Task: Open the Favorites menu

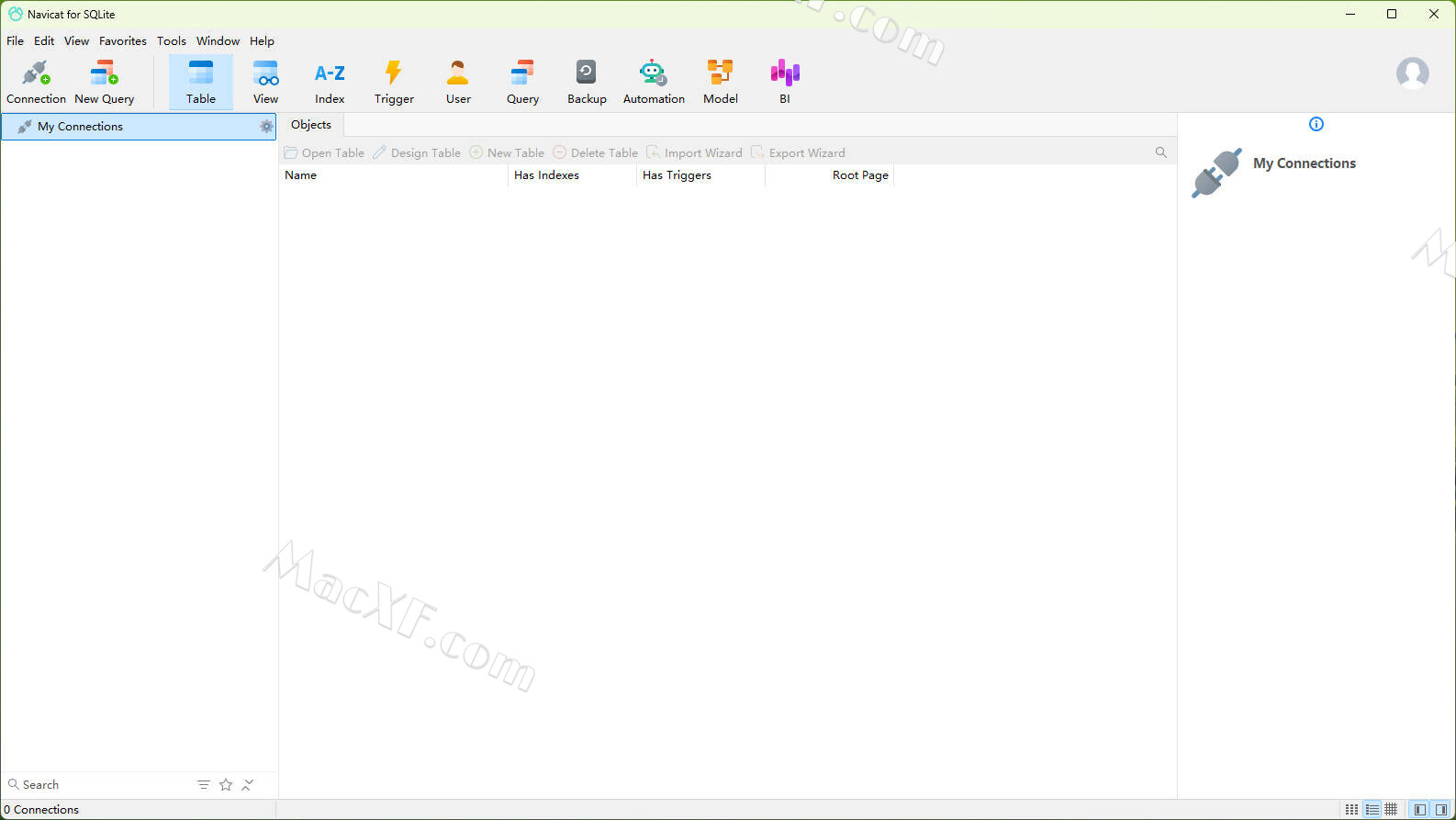Action: (122, 41)
